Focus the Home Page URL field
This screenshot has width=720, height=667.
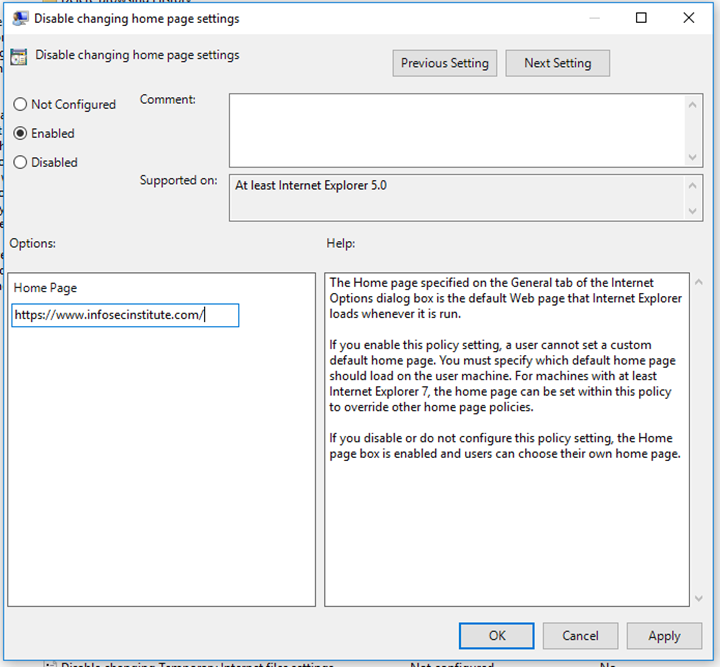[x=125, y=316]
